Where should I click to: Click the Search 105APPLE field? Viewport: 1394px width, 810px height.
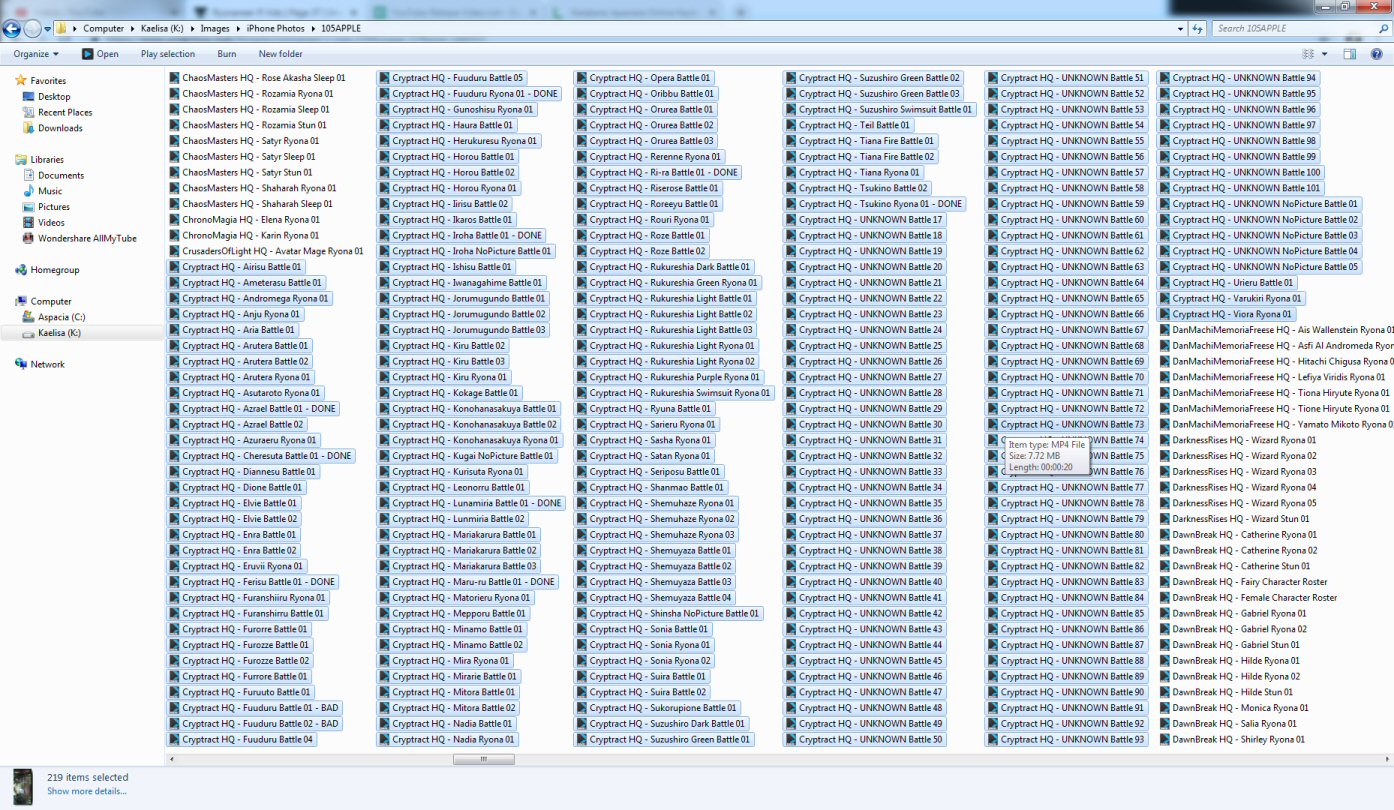point(1290,29)
